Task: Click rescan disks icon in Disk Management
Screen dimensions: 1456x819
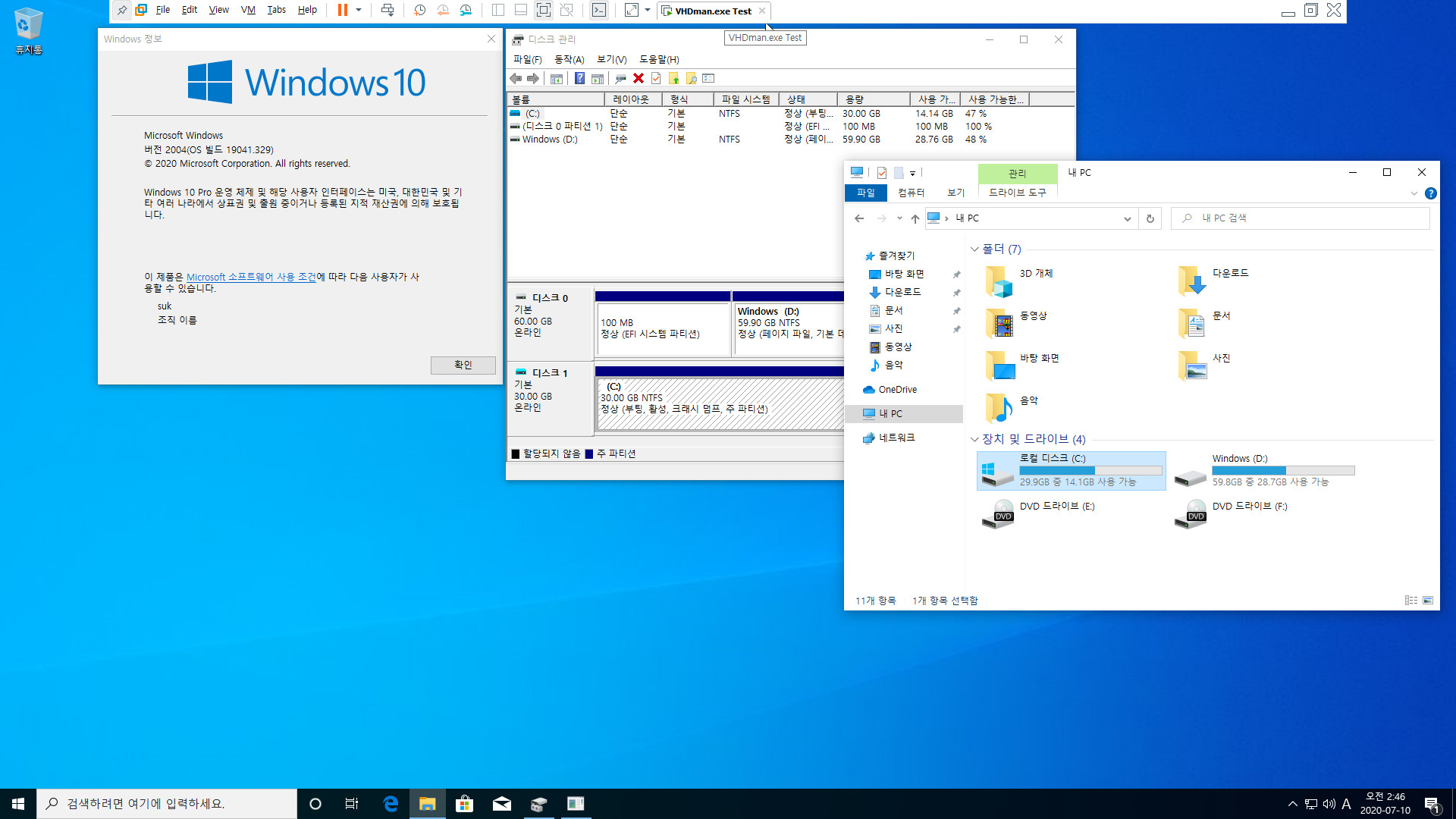Action: pos(620,78)
